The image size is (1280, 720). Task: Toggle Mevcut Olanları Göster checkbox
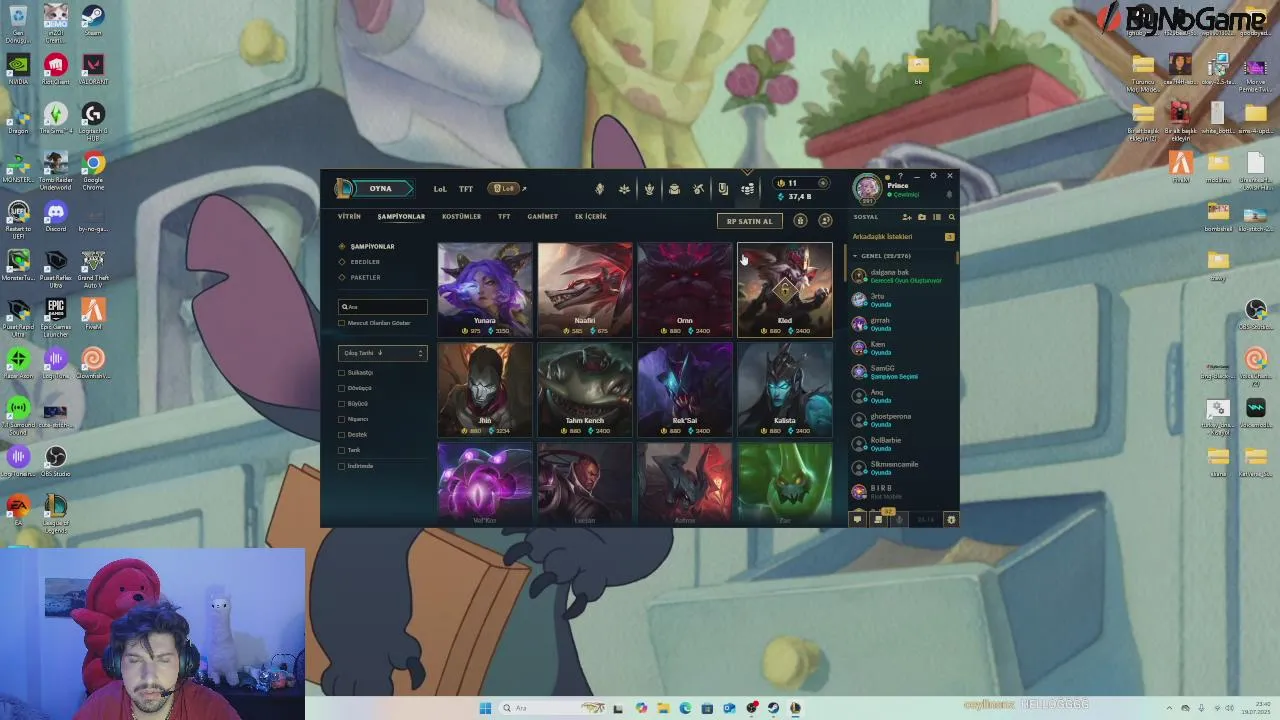click(x=342, y=323)
